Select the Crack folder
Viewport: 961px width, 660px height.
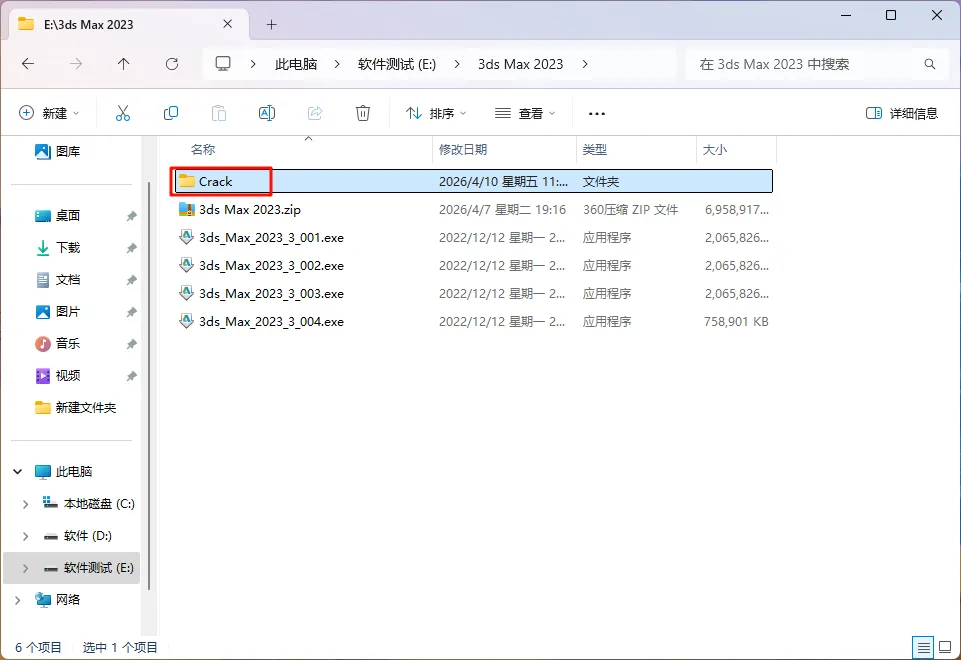(x=473, y=181)
